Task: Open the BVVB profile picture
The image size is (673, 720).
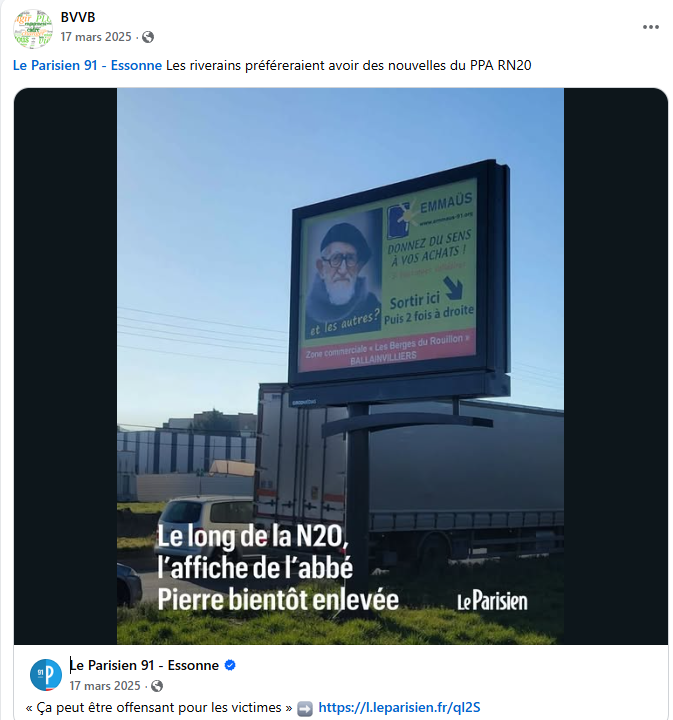Action: coord(33,28)
